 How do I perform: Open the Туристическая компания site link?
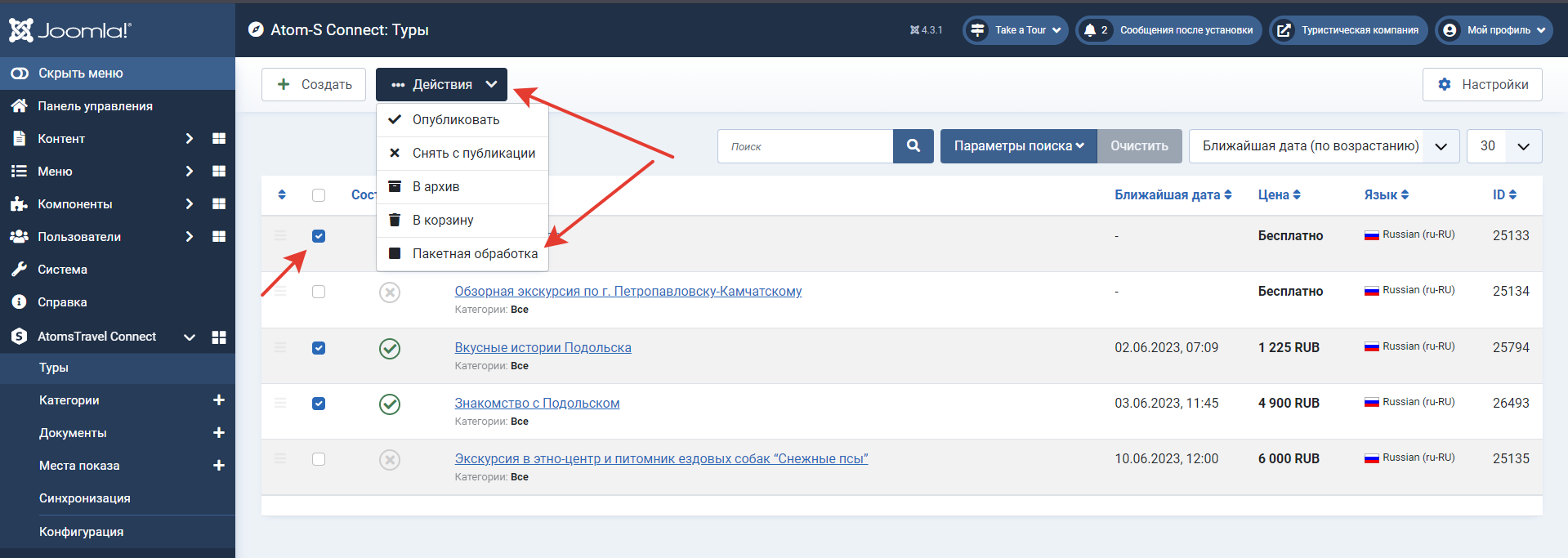1348,30
